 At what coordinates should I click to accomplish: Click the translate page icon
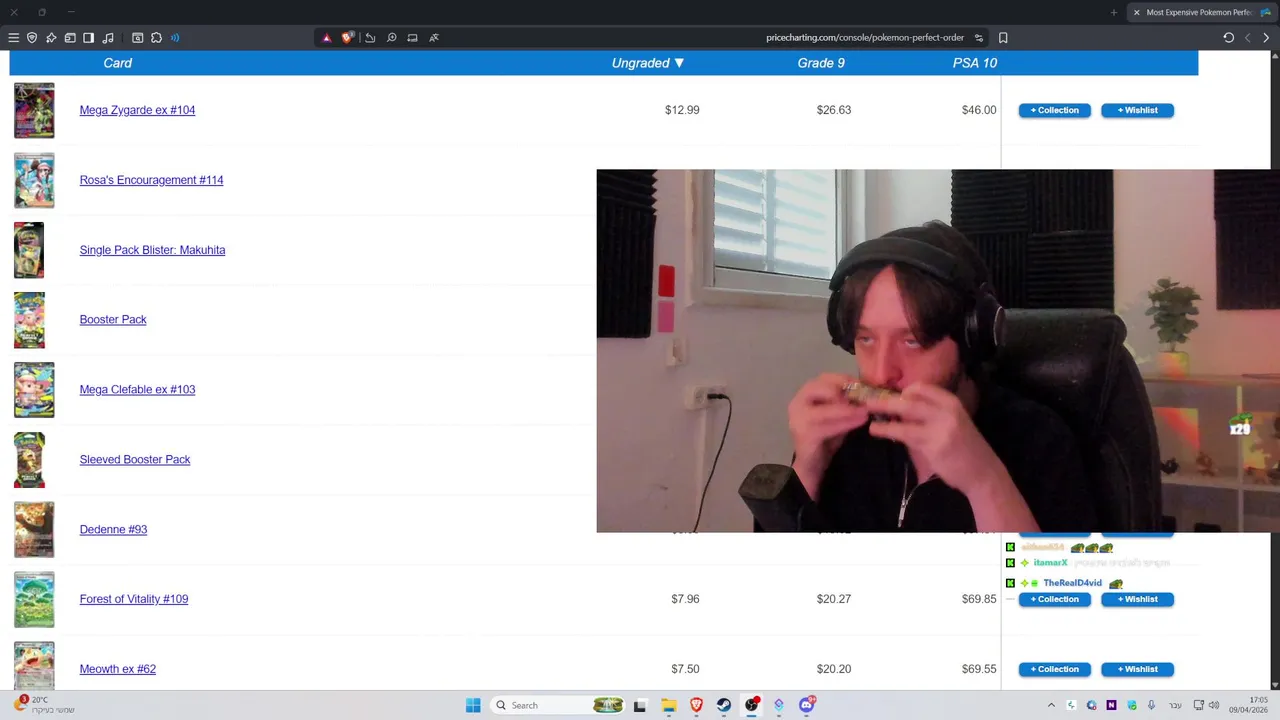point(434,38)
